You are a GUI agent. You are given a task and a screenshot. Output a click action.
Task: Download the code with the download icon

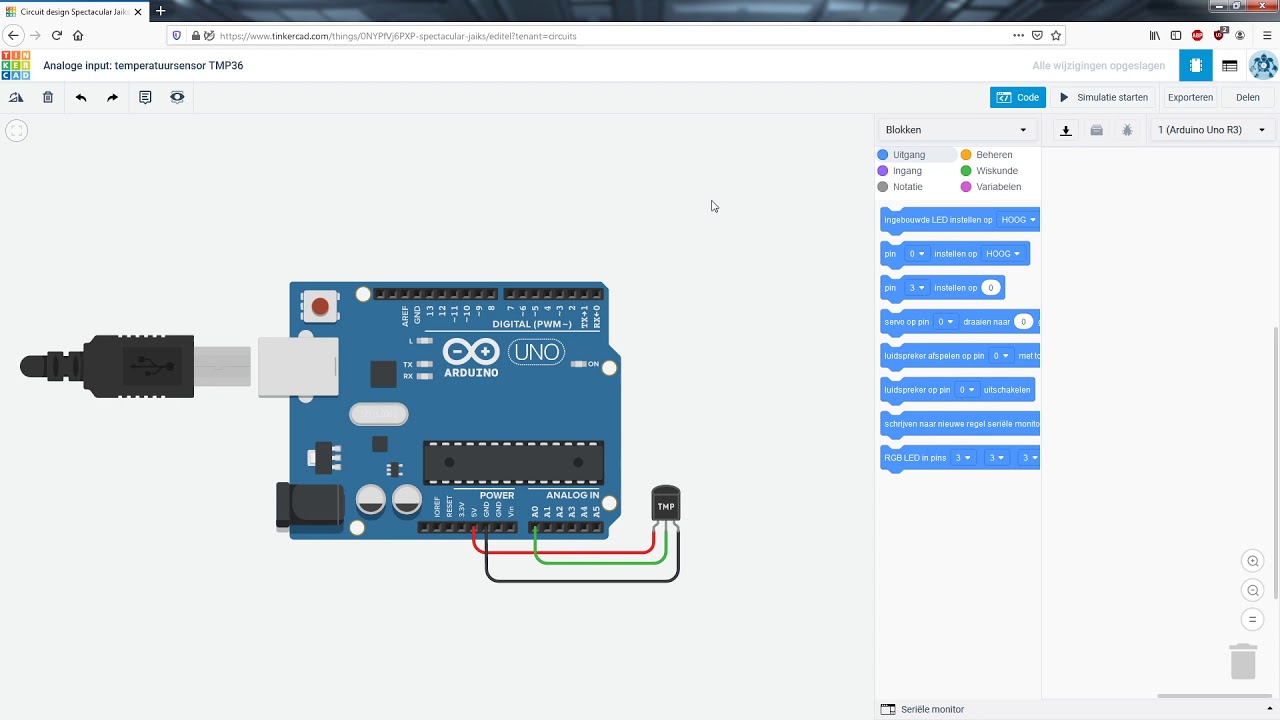click(x=1066, y=130)
